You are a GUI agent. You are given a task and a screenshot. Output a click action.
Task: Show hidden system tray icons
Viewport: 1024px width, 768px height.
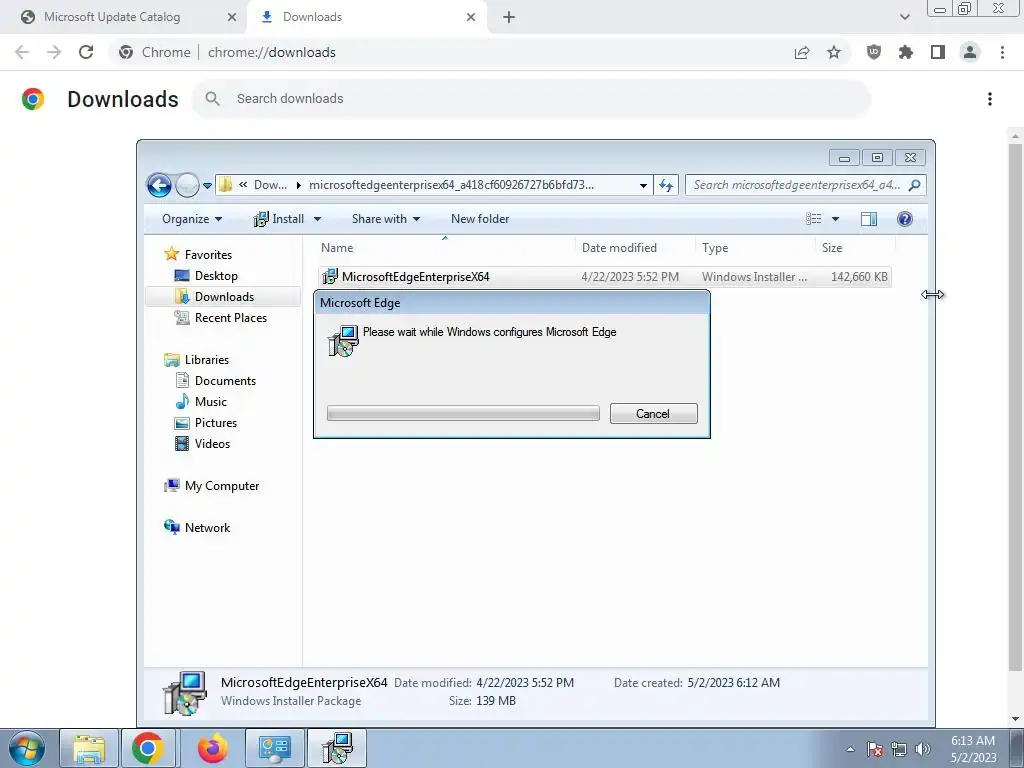[x=850, y=749]
